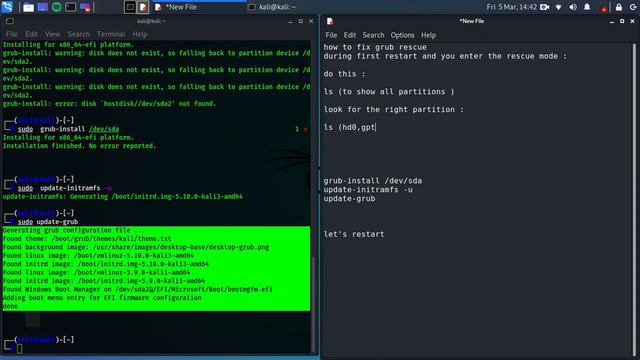Open the text editor Options menu
This screenshot has height=360, width=640.
(402, 35)
